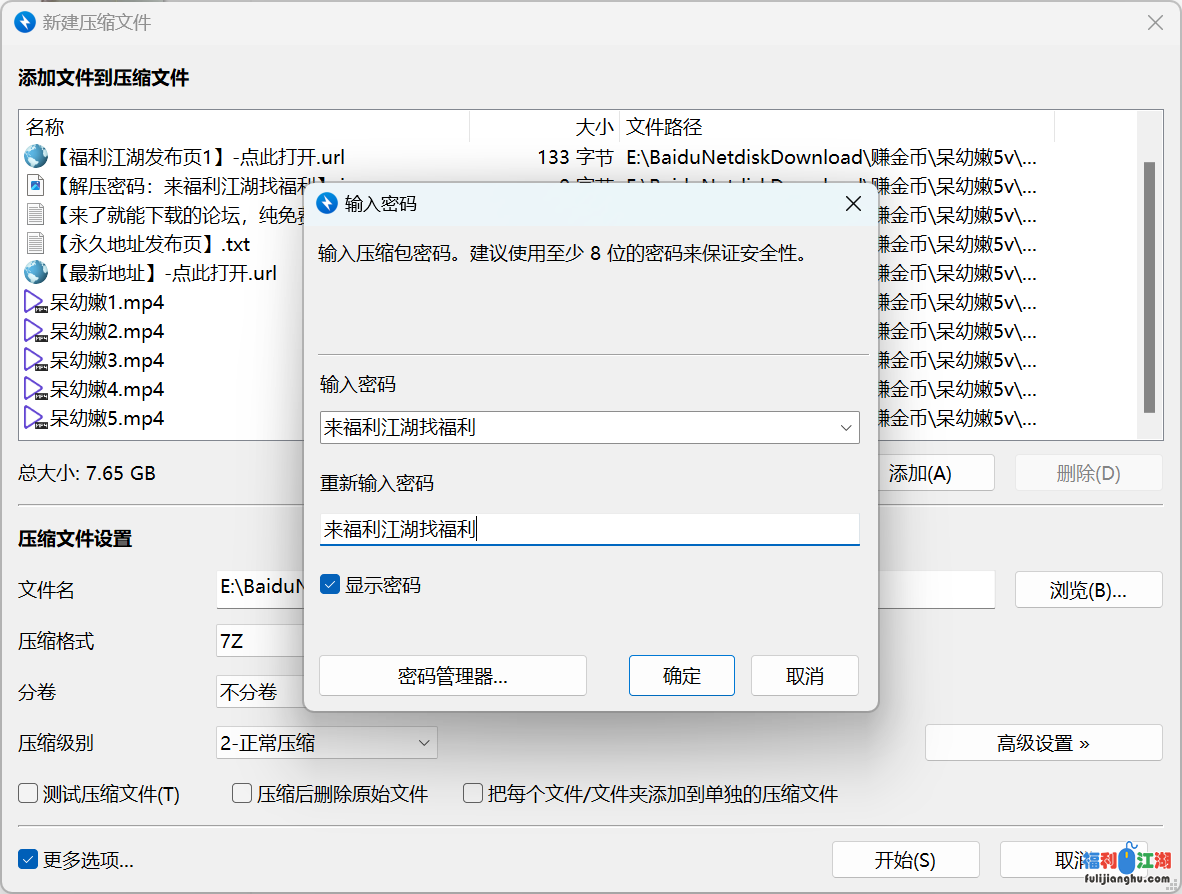This screenshot has width=1182, height=894.
Task: Click the file list vertical scrollbar
Action: coord(1149,286)
